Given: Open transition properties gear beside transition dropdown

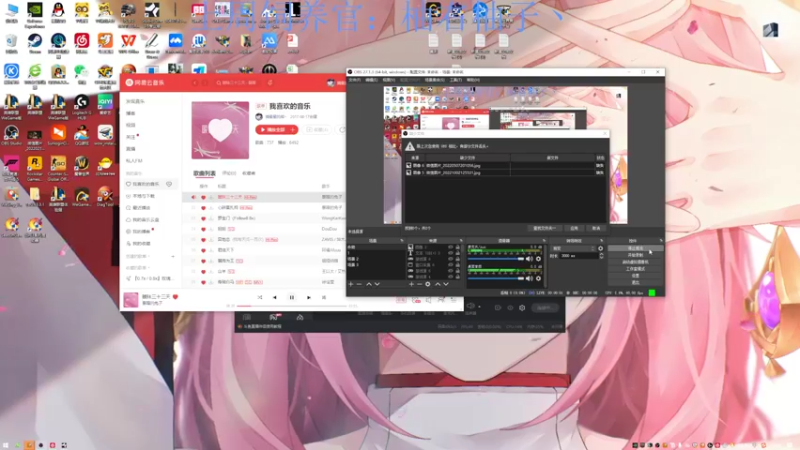Looking at the screenshot, I should tap(601, 248).
